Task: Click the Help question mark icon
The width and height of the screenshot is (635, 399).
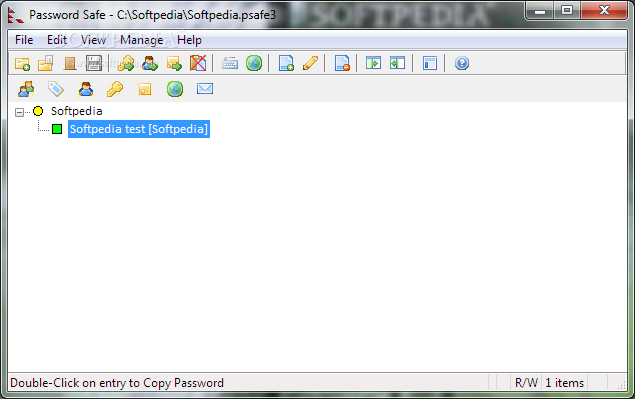Action: [x=462, y=63]
